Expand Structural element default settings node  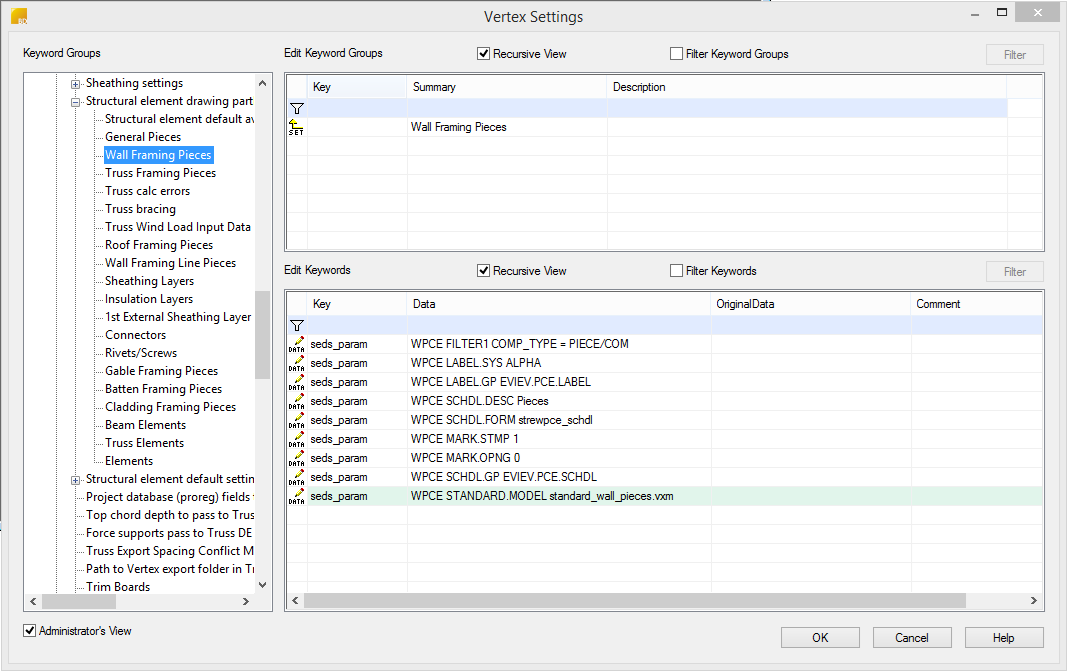76,480
